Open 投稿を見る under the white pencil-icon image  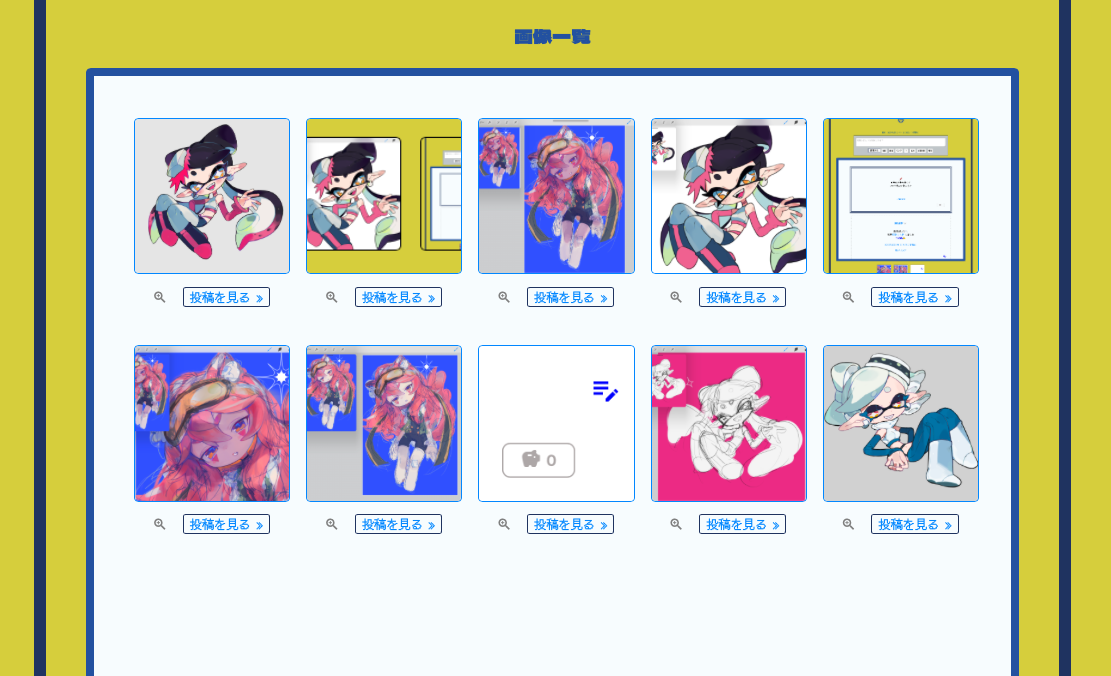(x=570, y=524)
